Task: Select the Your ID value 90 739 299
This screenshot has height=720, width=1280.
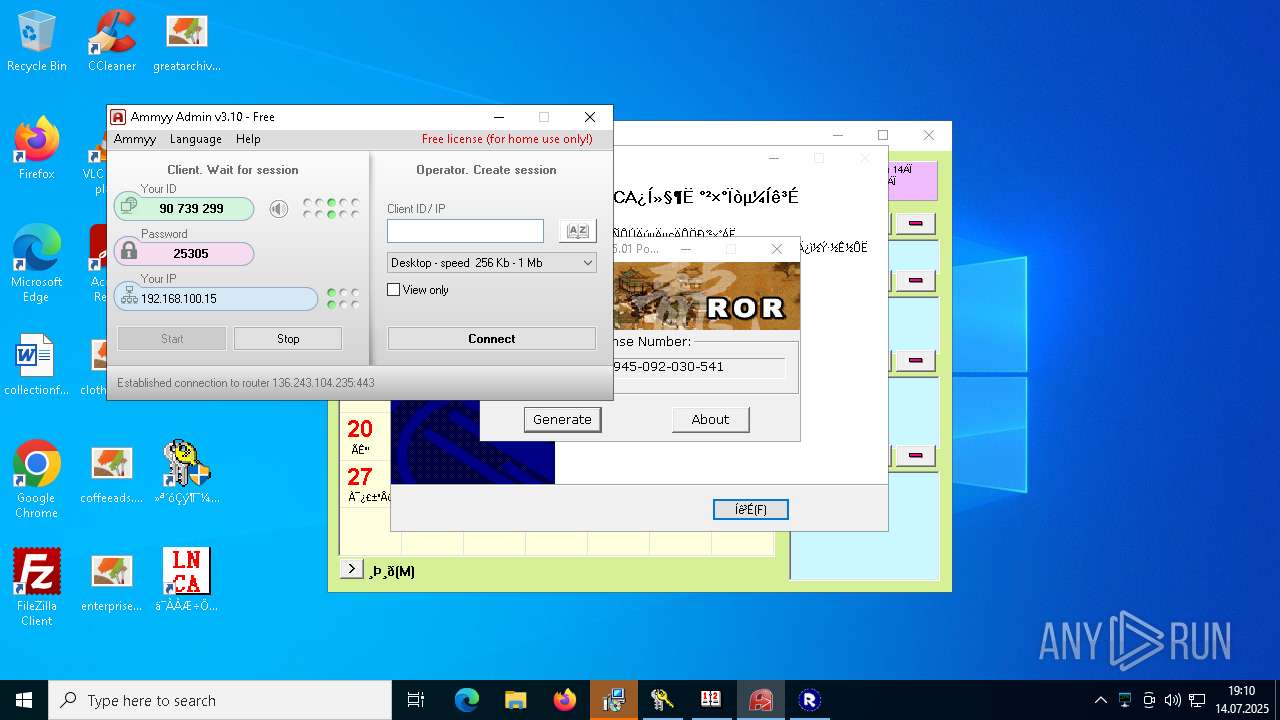Action: click(x=192, y=209)
